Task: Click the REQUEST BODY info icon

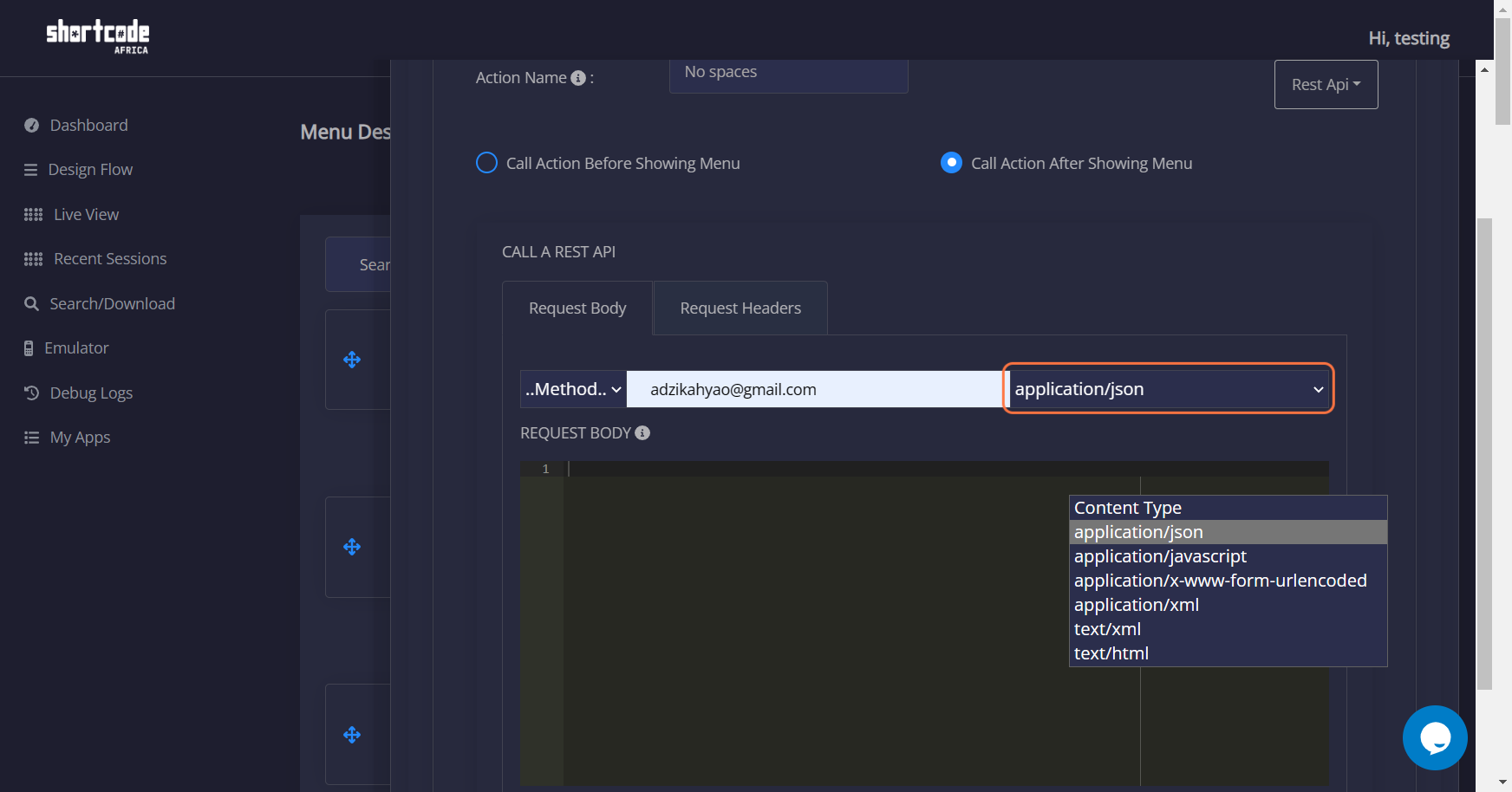Action: [x=642, y=433]
